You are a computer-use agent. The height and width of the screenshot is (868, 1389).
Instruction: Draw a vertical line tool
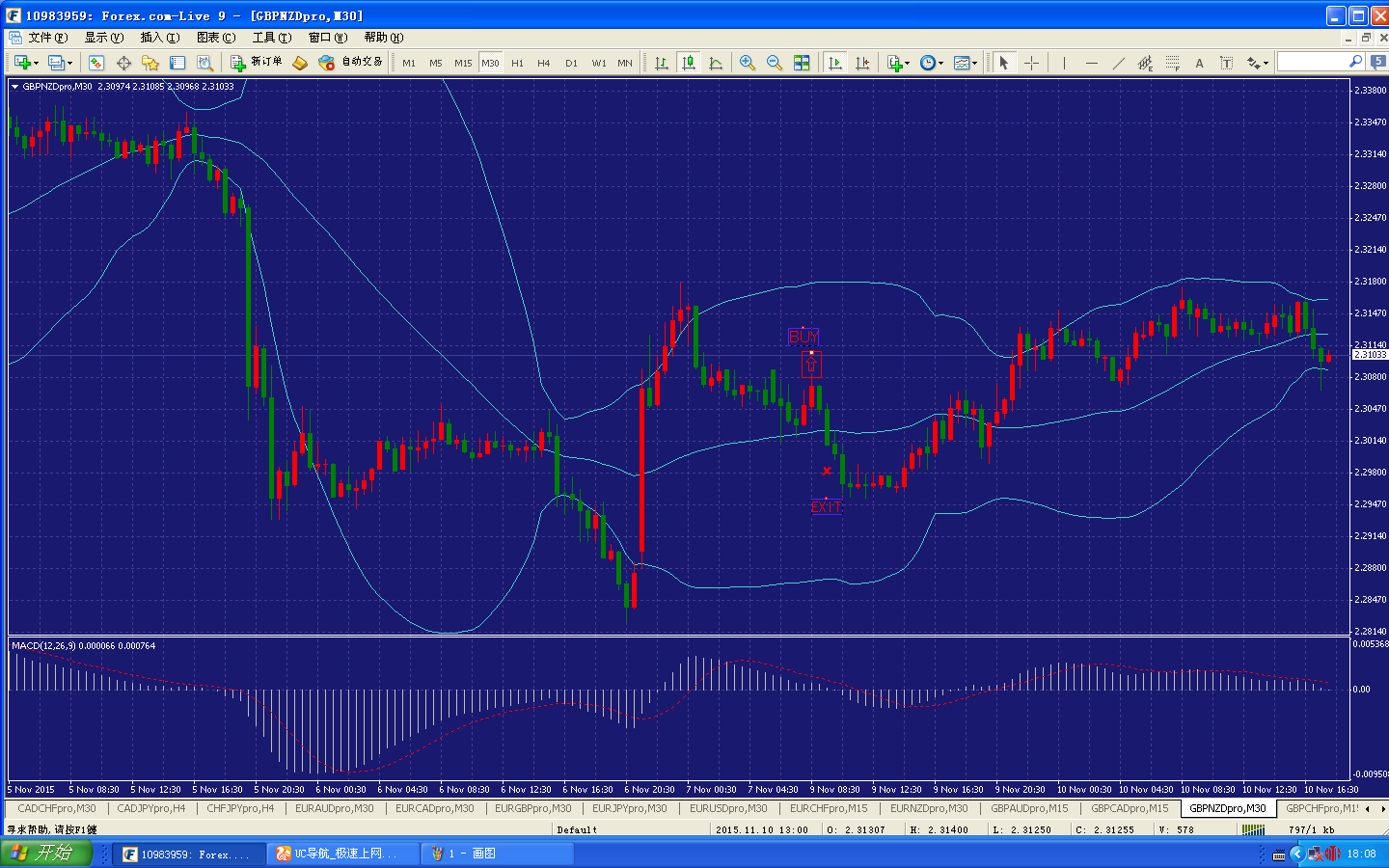[1064, 63]
